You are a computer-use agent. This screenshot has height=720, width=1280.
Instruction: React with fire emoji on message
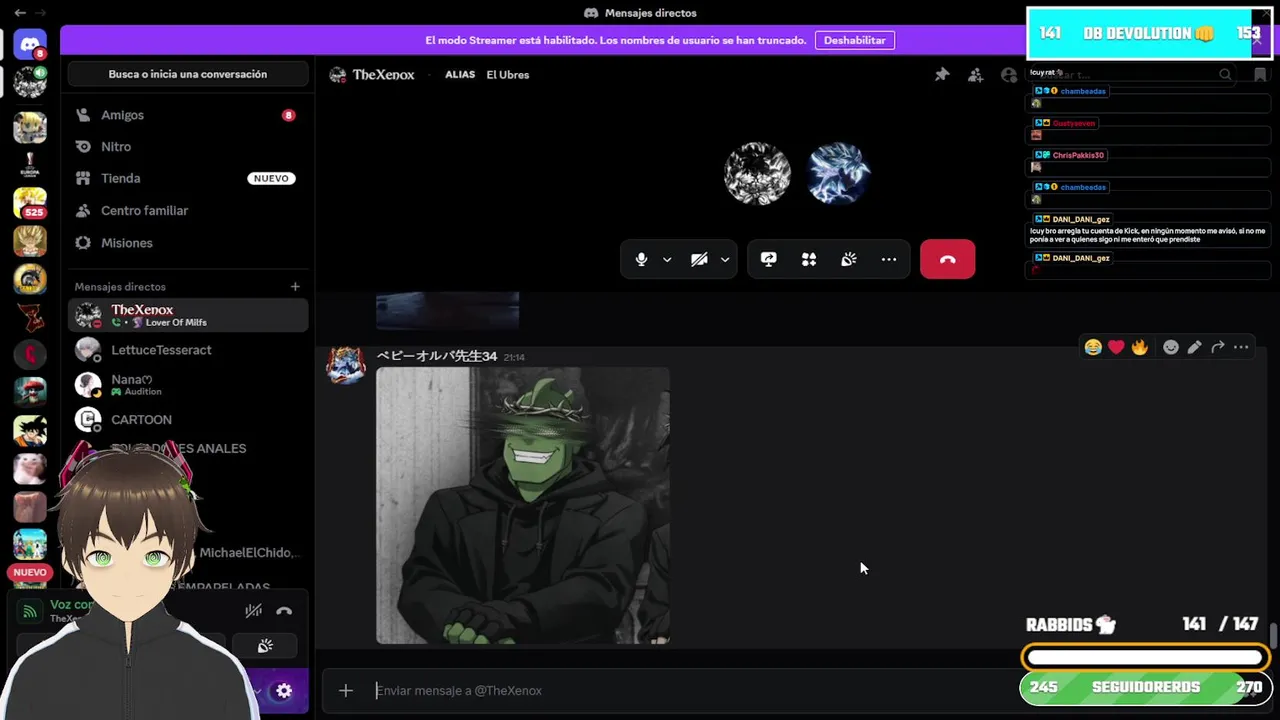1139,347
